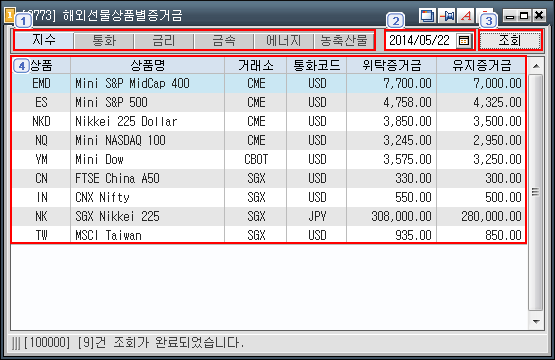Click the Nikkei 225 Dollar name cell
This screenshot has height=360, width=555.
coord(148,121)
